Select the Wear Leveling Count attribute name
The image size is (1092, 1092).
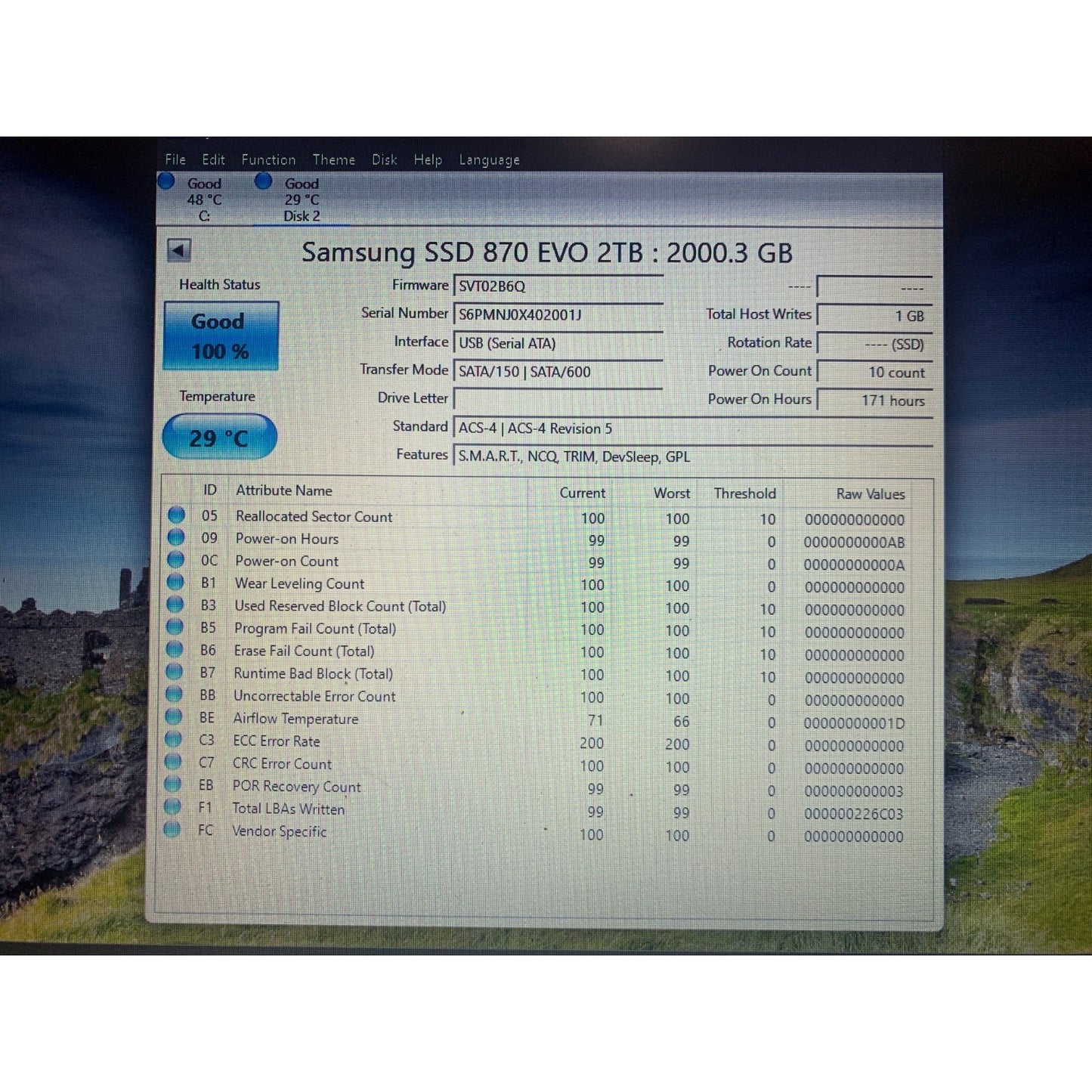tap(299, 583)
